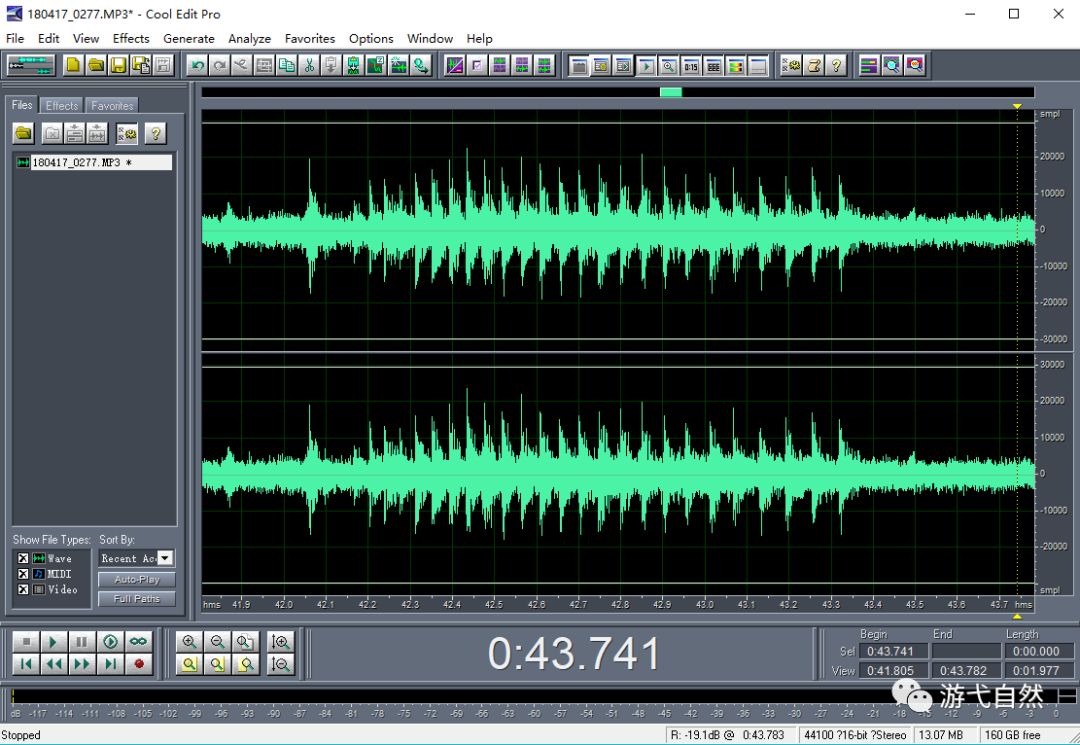Viewport: 1080px width, 745px height.
Task: Go to end of the file
Action: (x=110, y=664)
